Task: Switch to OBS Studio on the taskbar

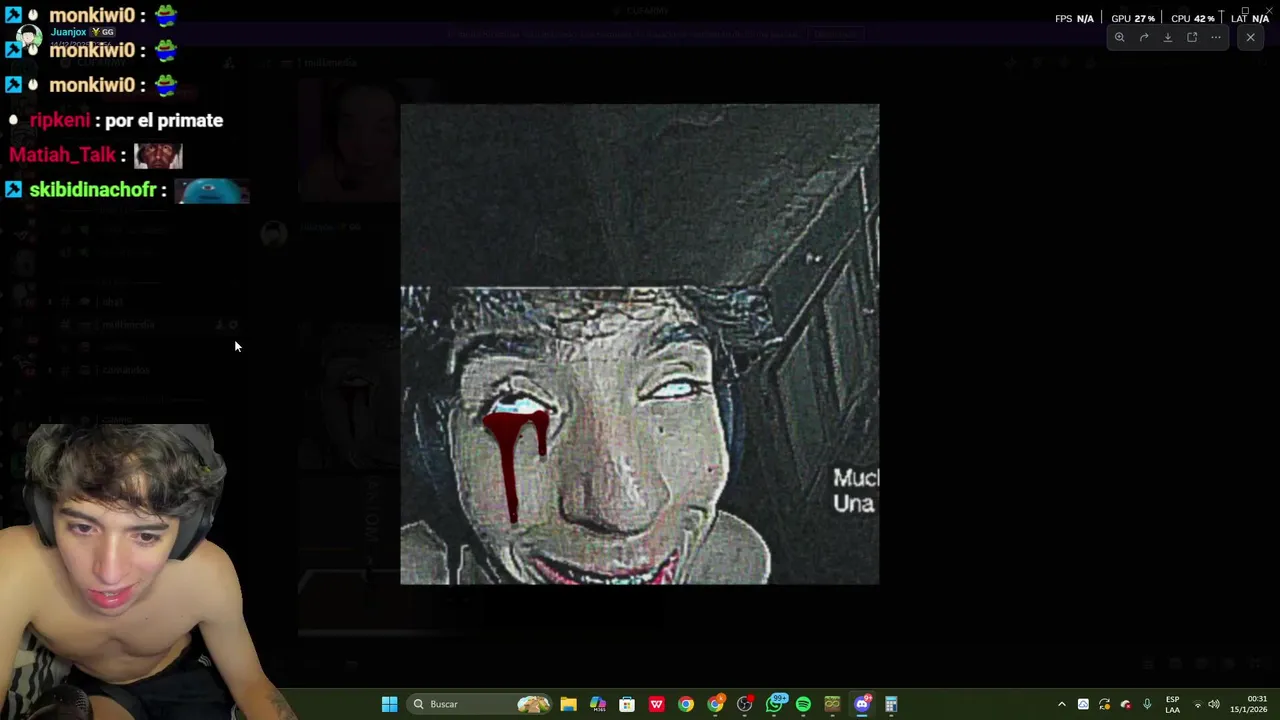Action: point(744,704)
